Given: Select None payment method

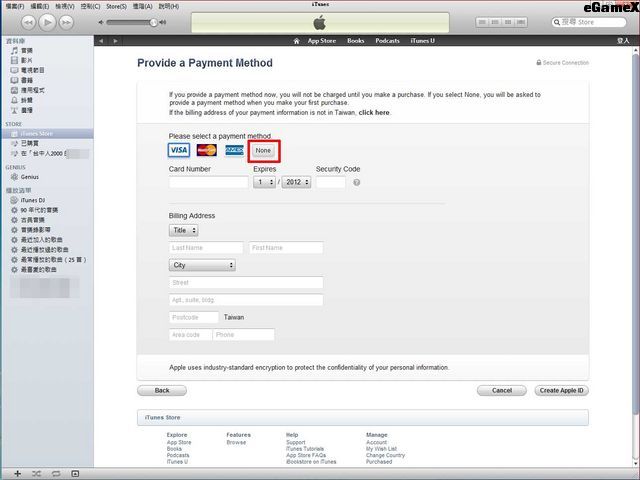Looking at the screenshot, I should pyautogui.click(x=263, y=151).
